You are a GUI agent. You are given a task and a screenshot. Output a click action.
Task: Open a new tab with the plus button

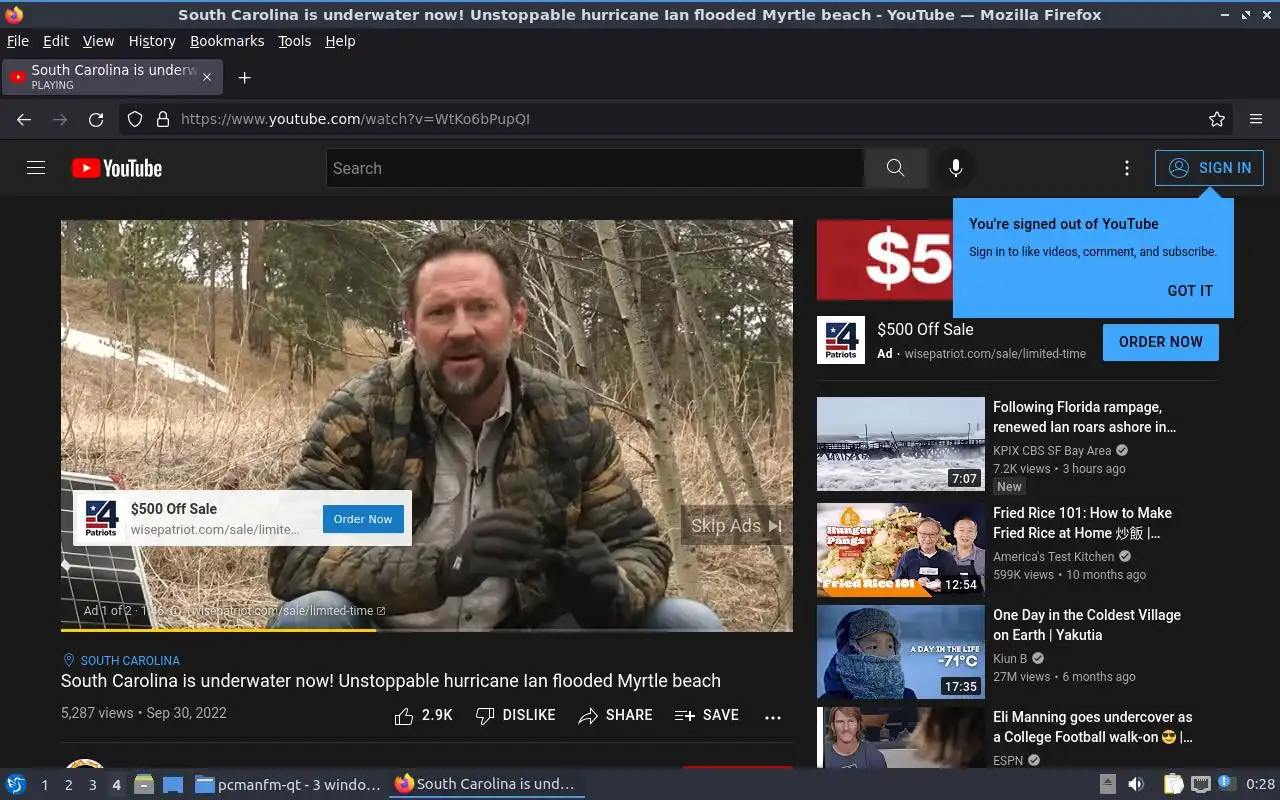[x=244, y=77]
